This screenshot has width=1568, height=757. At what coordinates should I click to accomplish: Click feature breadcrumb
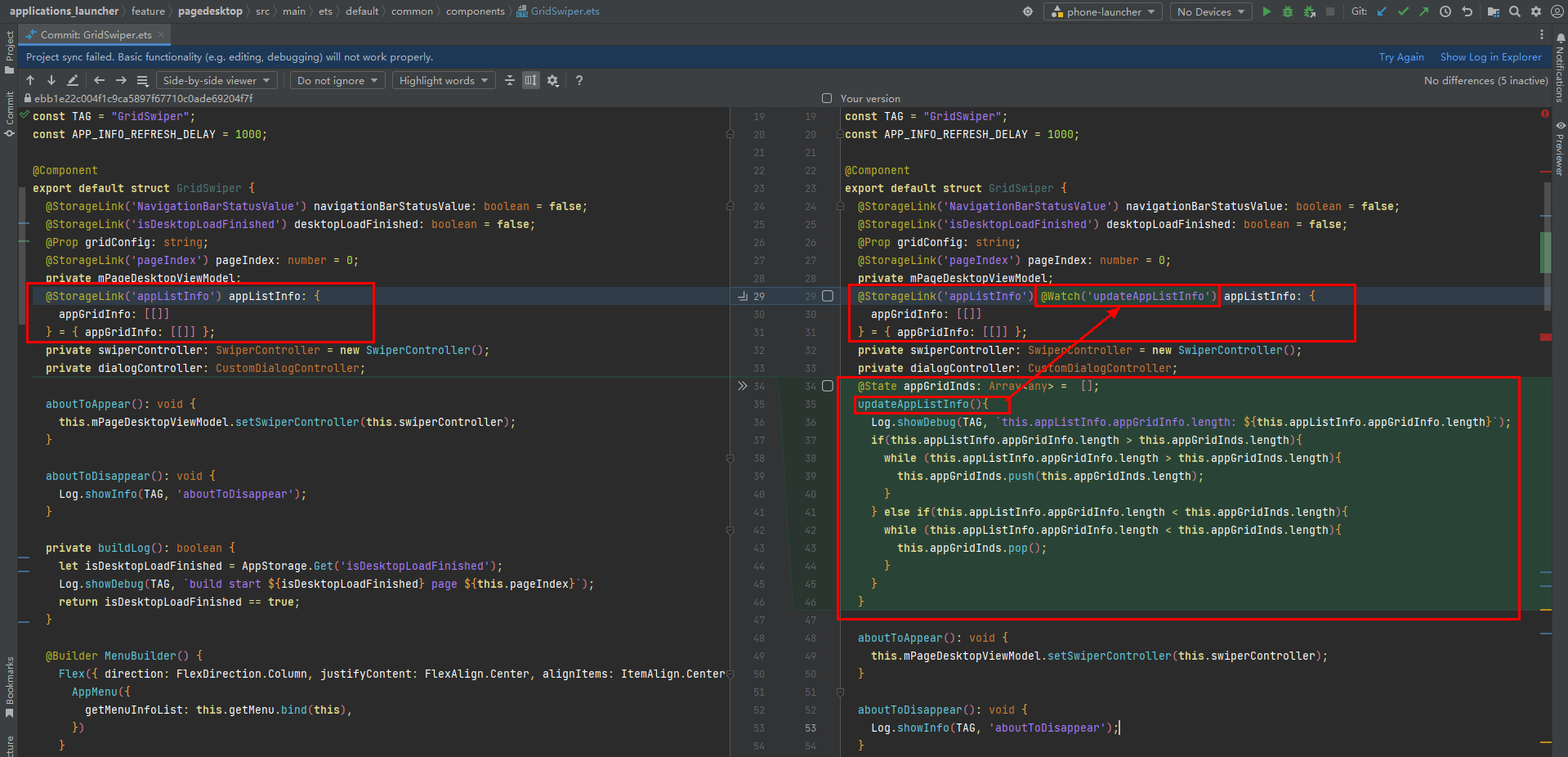click(148, 11)
